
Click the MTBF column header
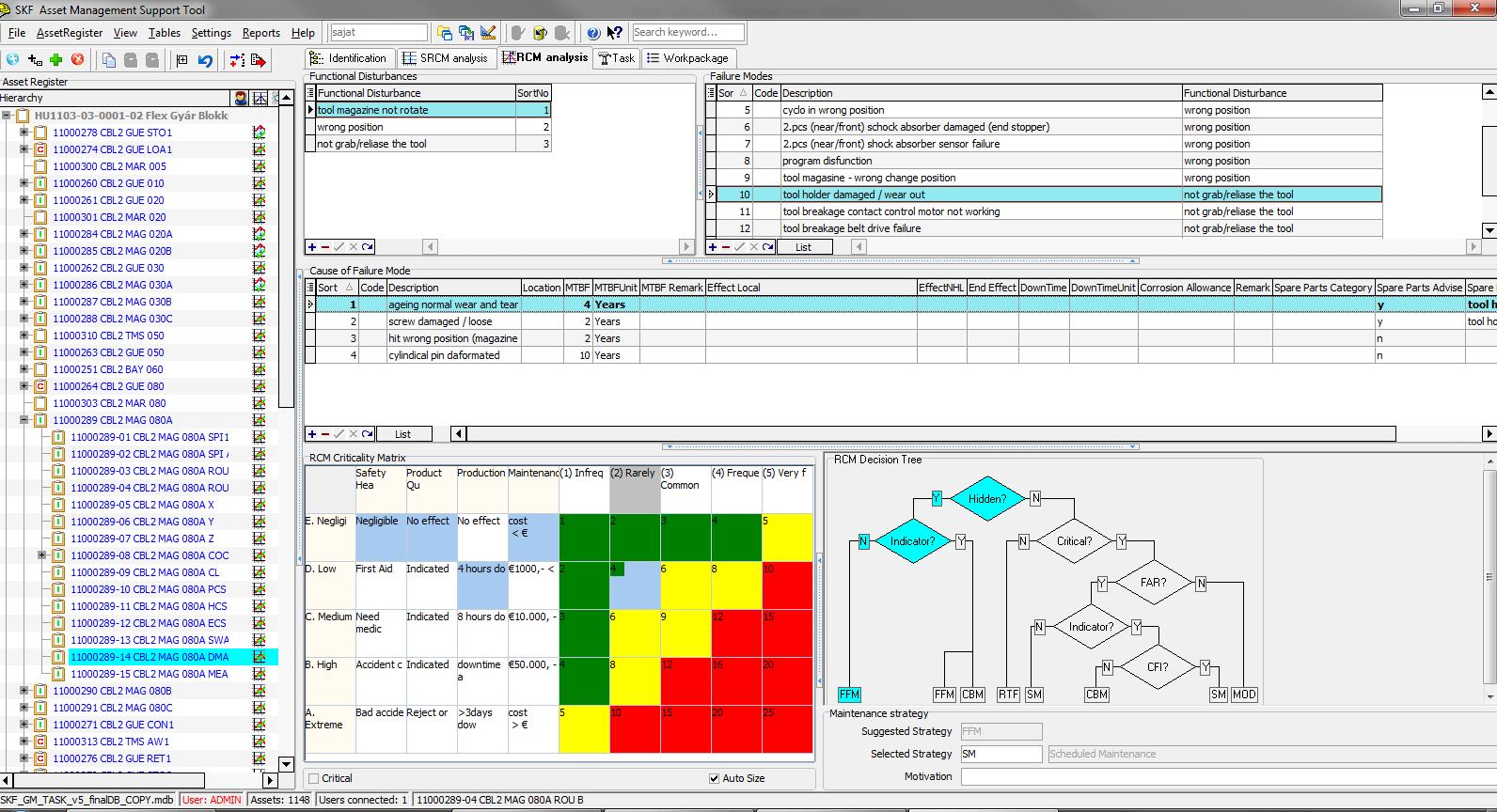577,288
